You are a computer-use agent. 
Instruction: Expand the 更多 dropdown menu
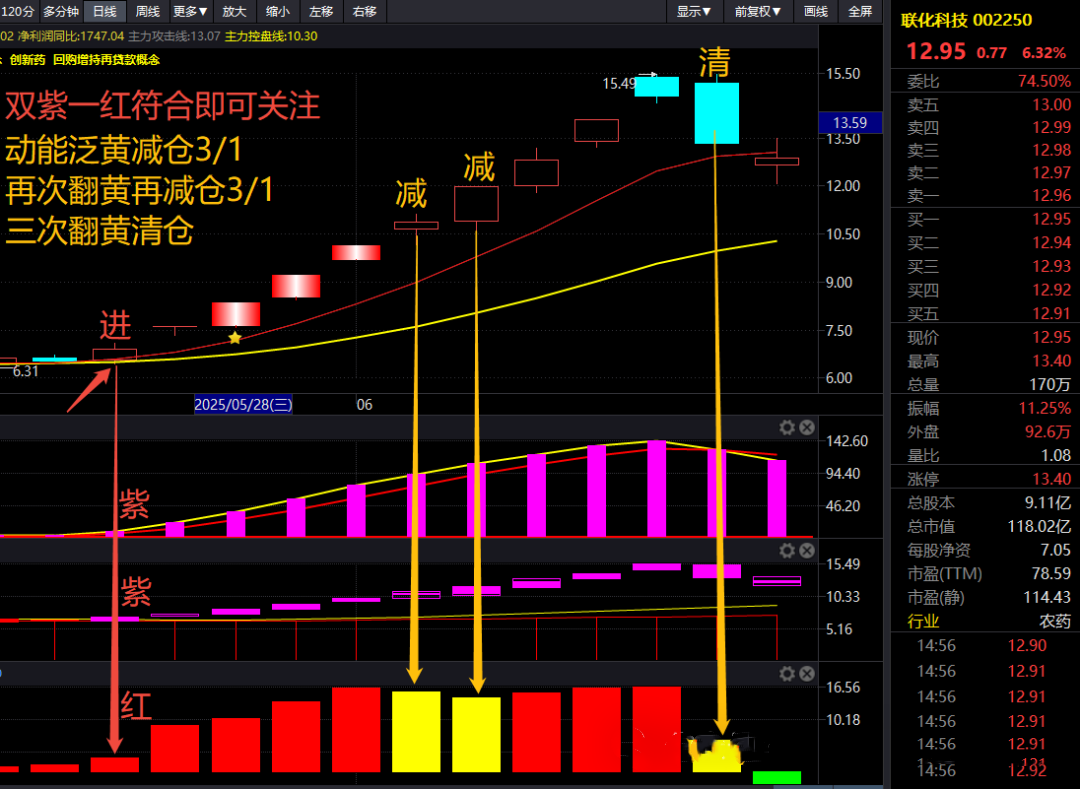[190, 12]
